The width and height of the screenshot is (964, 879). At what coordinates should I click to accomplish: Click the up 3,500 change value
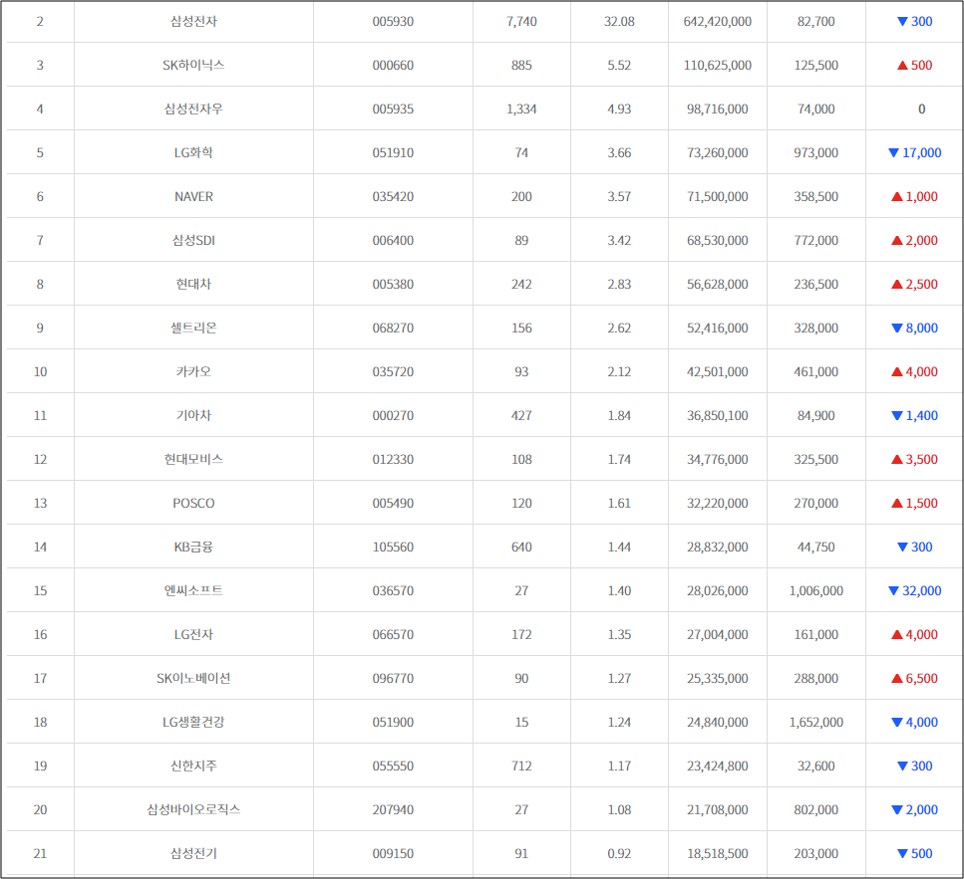tap(915, 459)
